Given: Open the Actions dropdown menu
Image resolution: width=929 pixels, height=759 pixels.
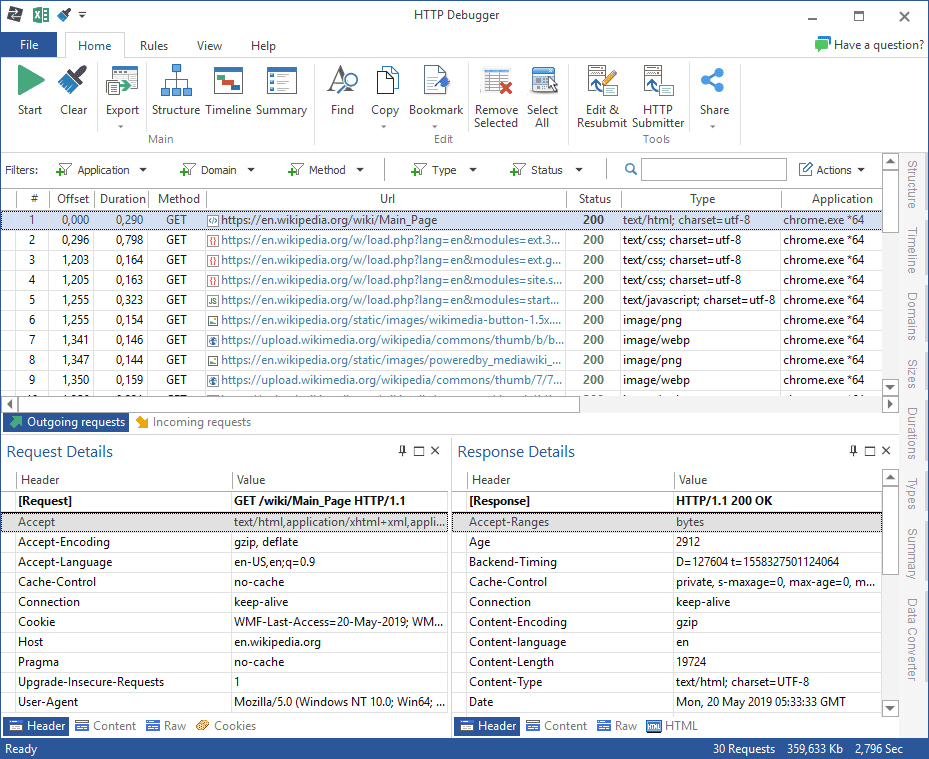Looking at the screenshot, I should coord(833,170).
